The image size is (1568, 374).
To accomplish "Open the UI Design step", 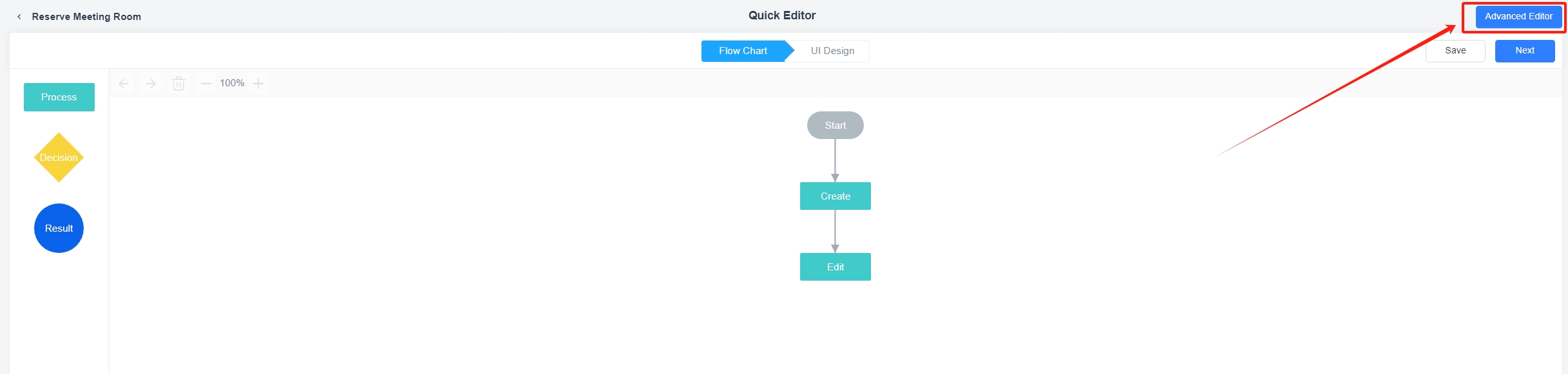I will [x=832, y=51].
